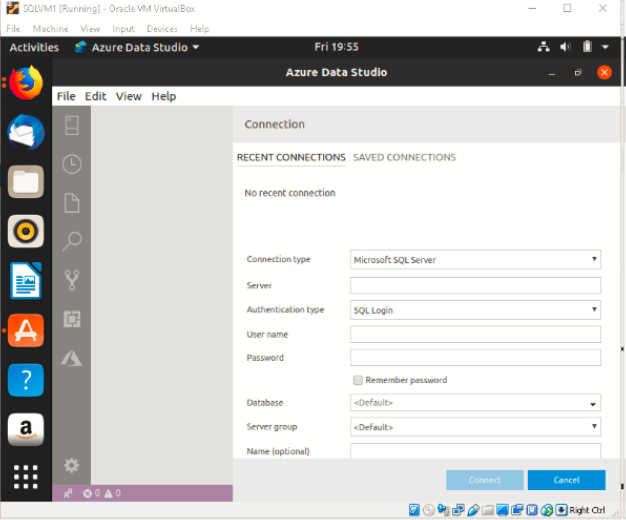
Task: Select the Recent Connections tab
Action: (291, 157)
